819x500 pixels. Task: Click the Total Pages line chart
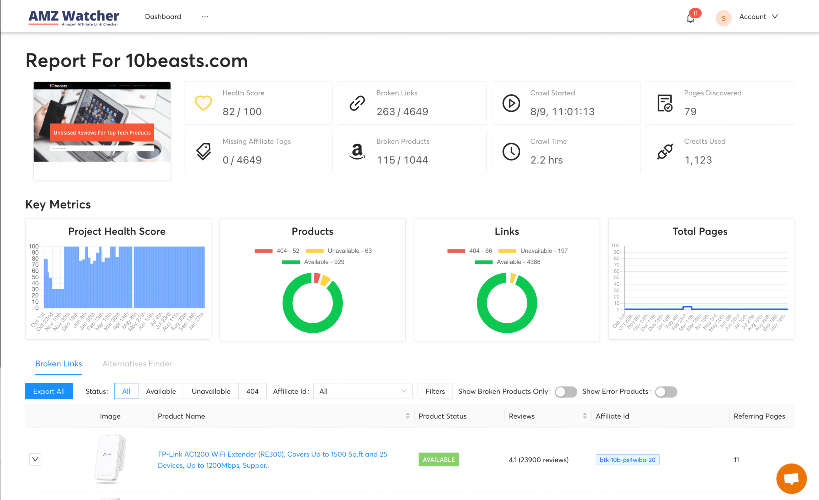coord(700,285)
